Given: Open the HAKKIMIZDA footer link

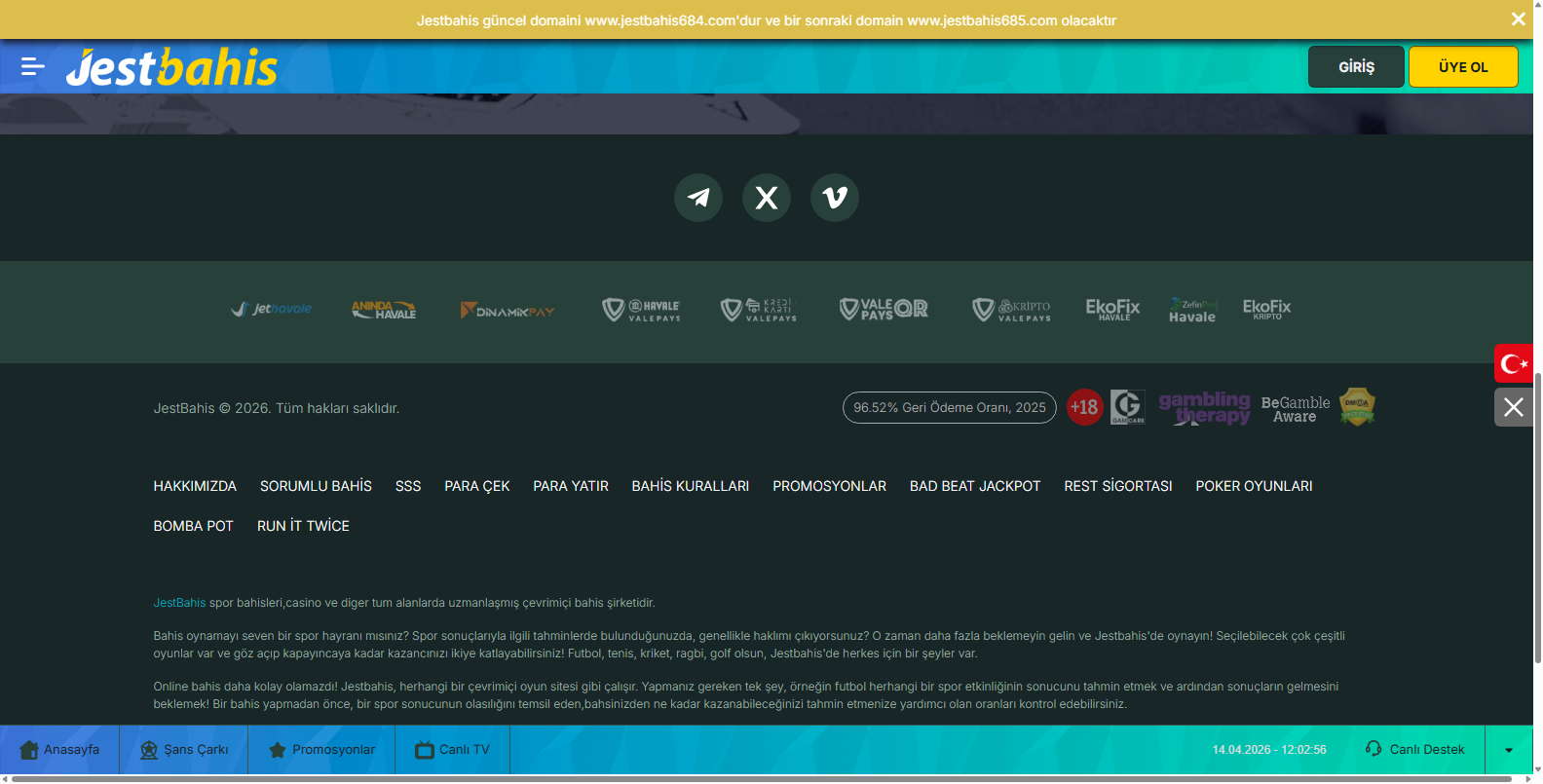Looking at the screenshot, I should click(x=195, y=486).
